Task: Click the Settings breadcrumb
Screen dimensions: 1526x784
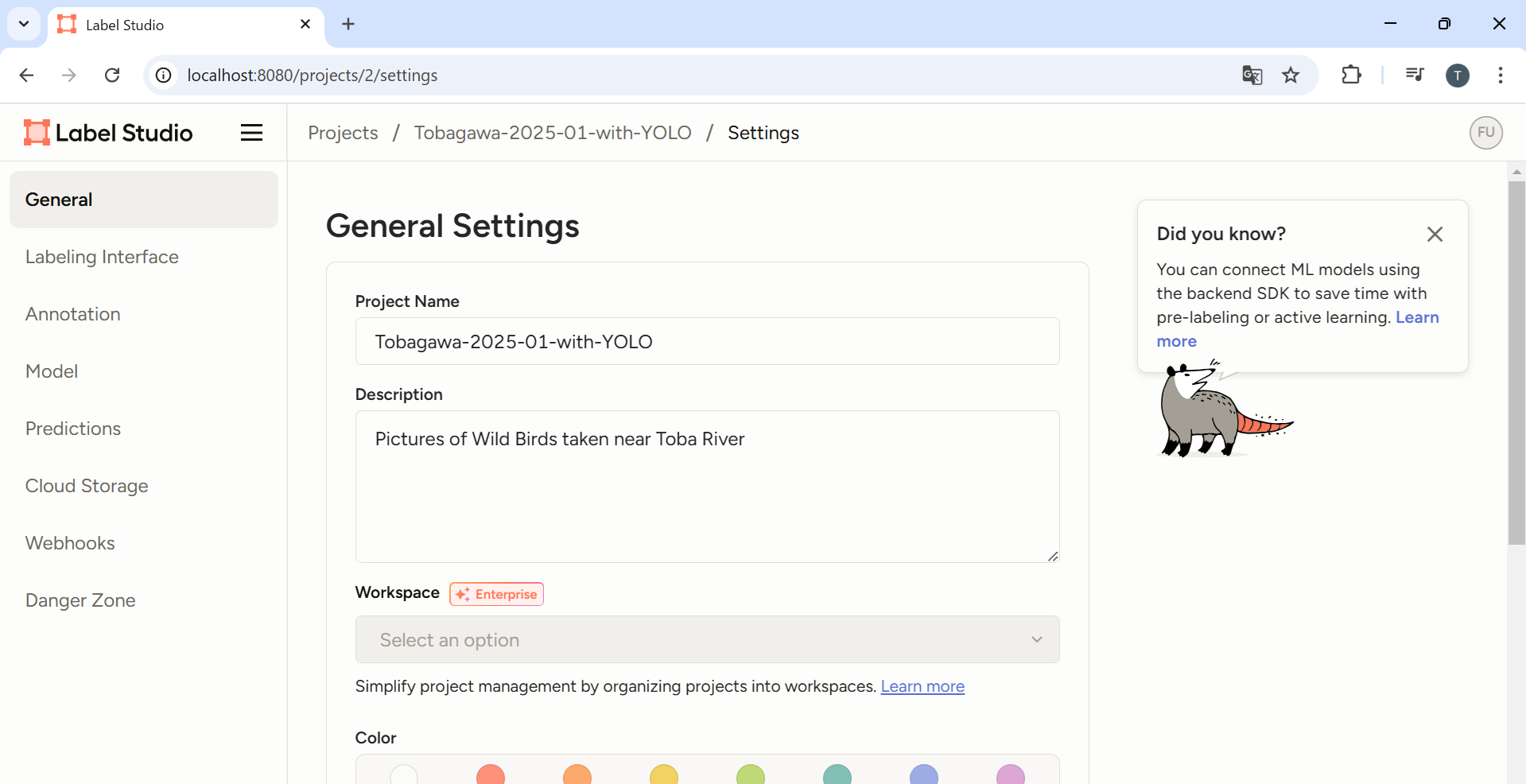Action: (763, 133)
